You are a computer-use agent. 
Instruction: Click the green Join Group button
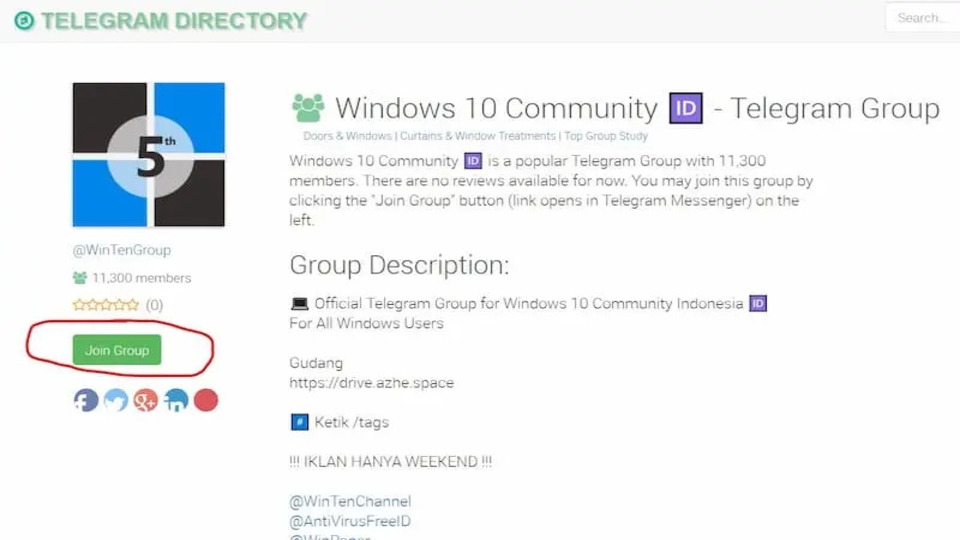point(117,350)
